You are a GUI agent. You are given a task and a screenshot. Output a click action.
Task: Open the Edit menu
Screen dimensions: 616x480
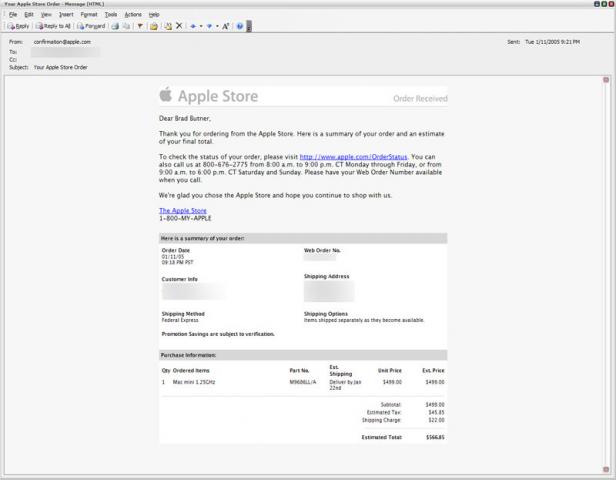29,15
